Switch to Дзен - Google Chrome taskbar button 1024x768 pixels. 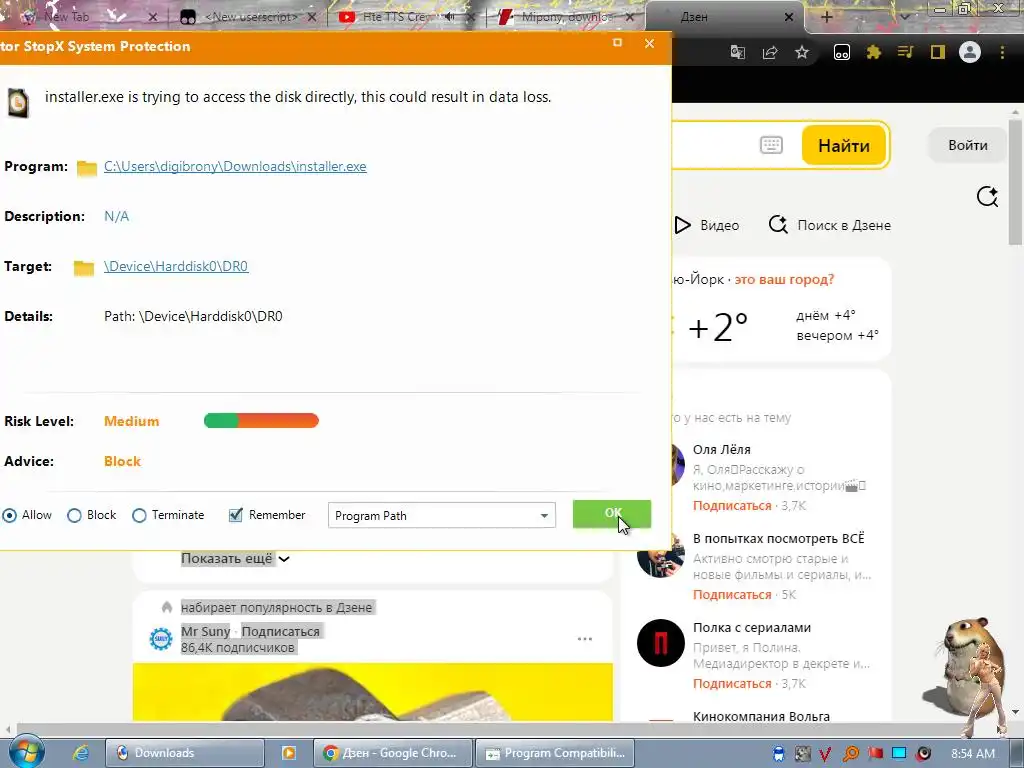coord(392,753)
